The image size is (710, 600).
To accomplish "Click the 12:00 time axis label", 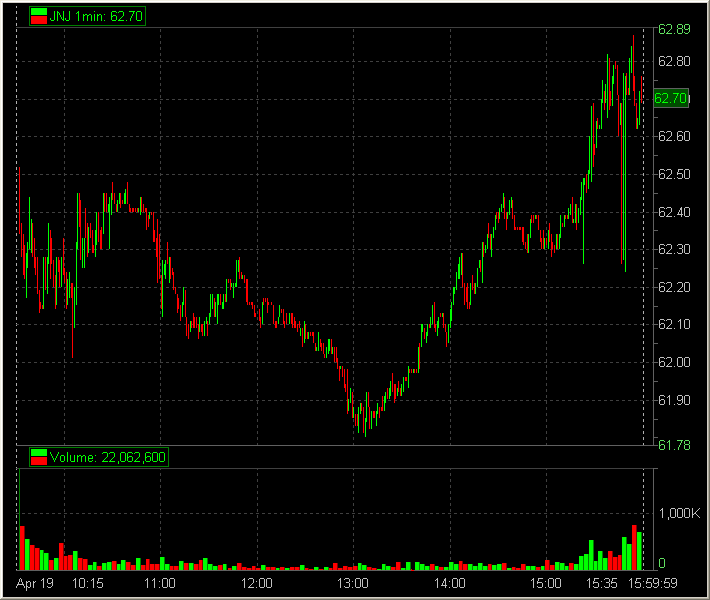I will click(257, 583).
